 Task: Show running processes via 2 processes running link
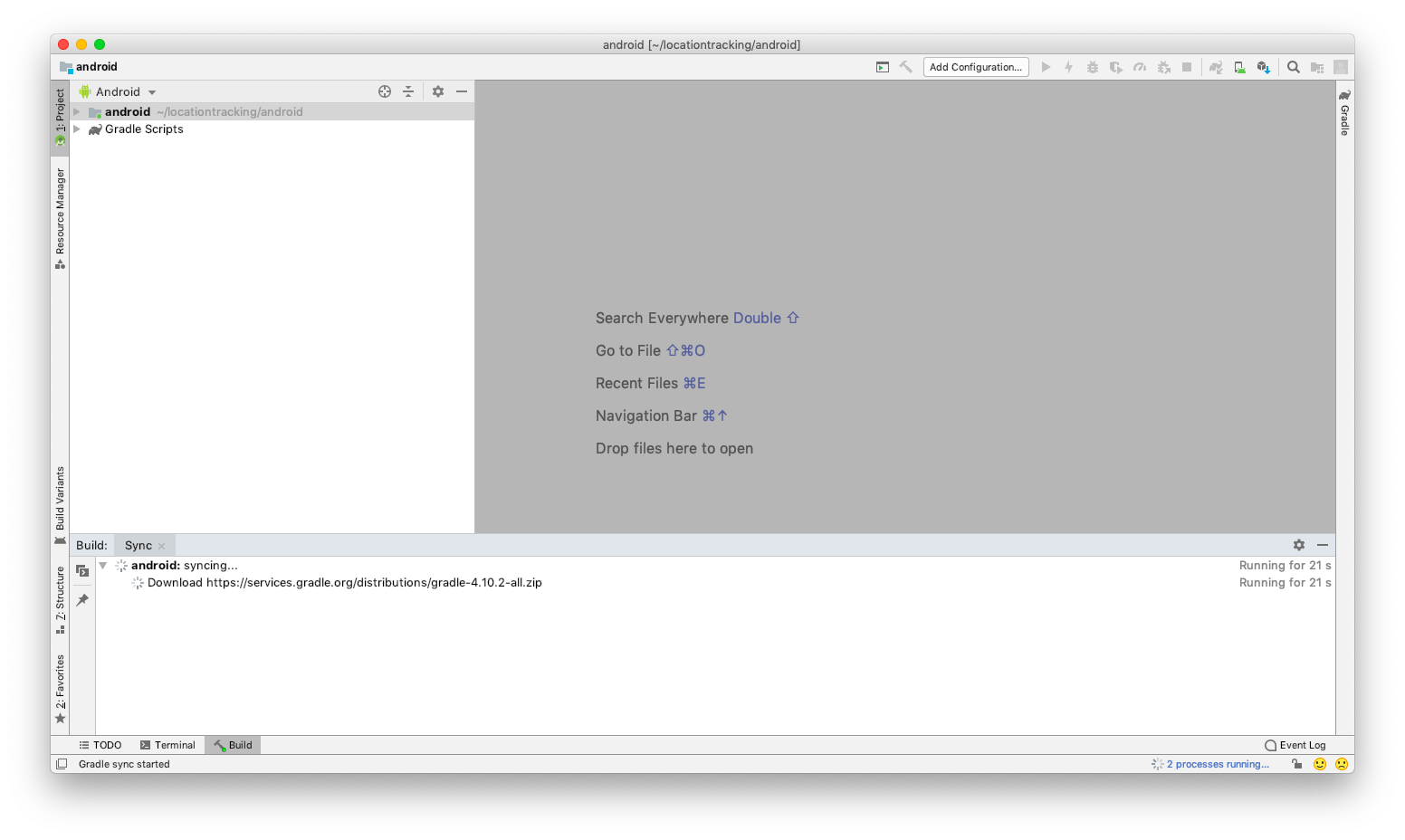(x=1216, y=763)
